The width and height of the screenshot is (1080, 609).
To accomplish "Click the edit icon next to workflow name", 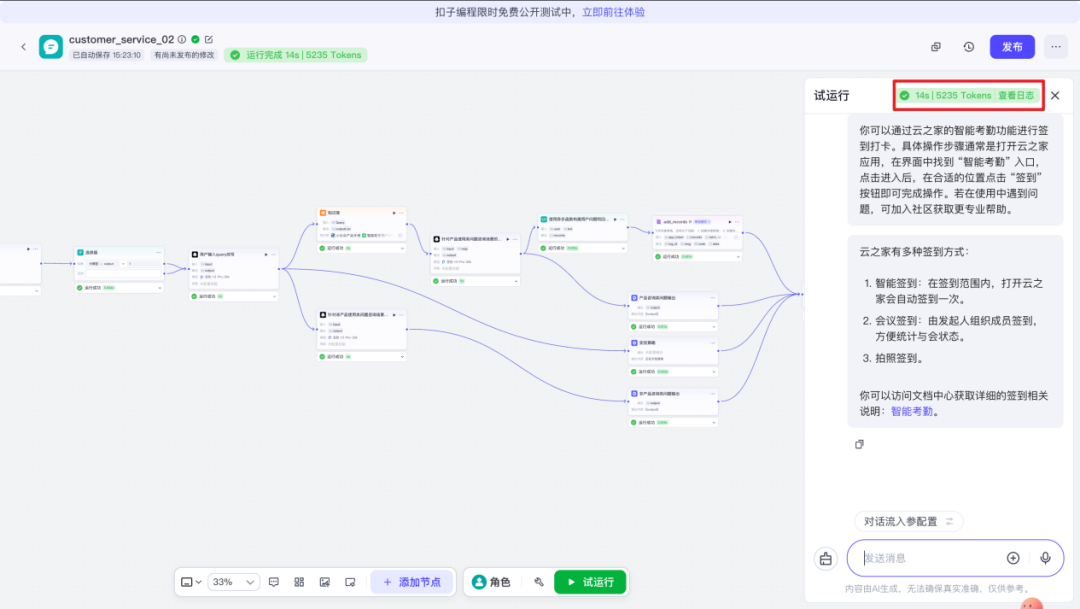I will (209, 39).
